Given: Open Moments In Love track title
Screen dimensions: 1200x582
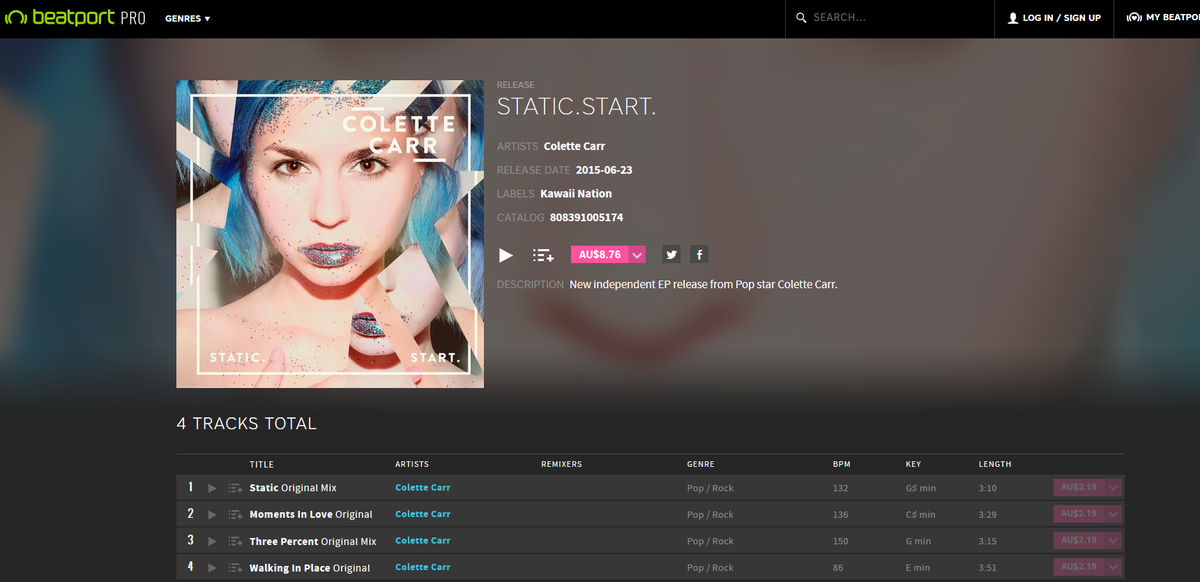Looking at the screenshot, I should 311,514.
